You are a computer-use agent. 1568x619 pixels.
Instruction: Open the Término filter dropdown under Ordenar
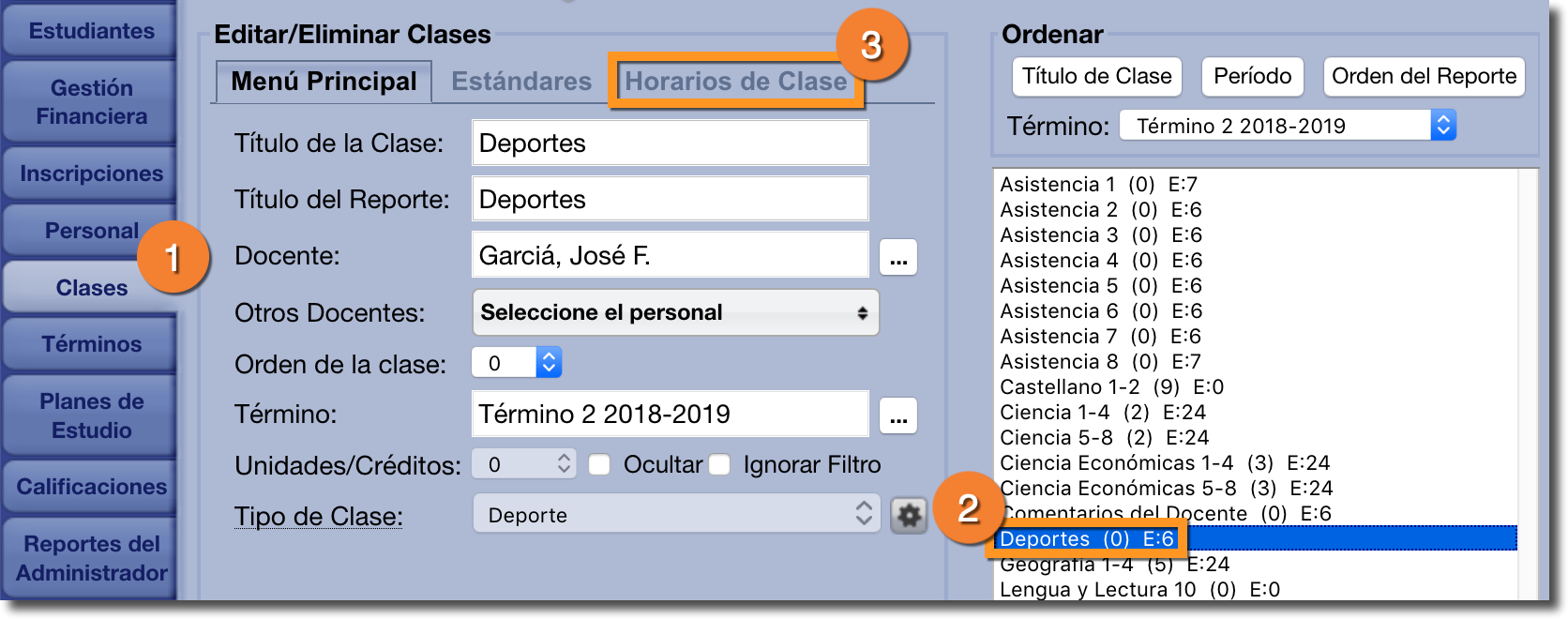[x=1287, y=126]
